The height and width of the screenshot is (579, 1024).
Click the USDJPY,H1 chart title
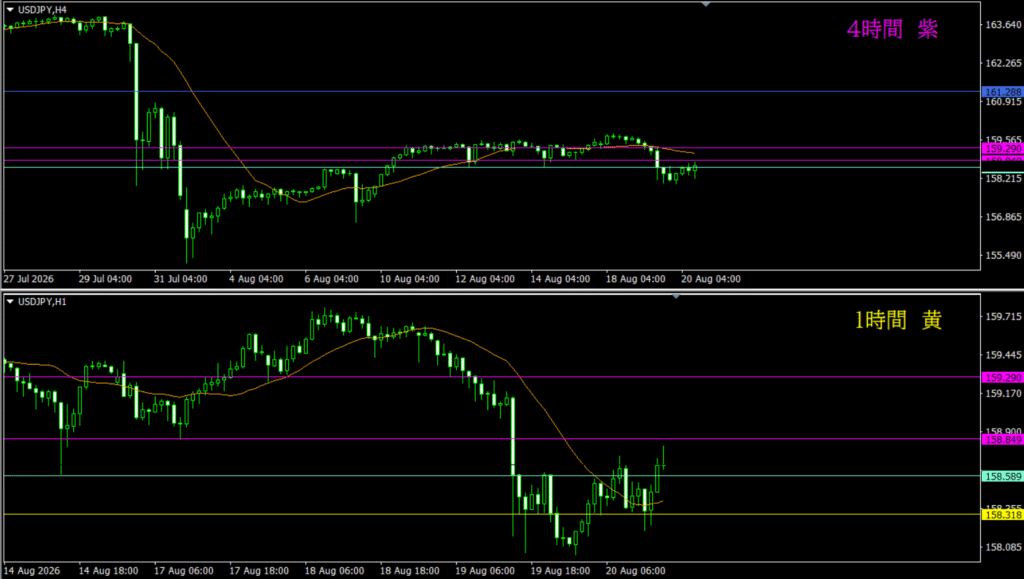pyautogui.click(x=42, y=302)
